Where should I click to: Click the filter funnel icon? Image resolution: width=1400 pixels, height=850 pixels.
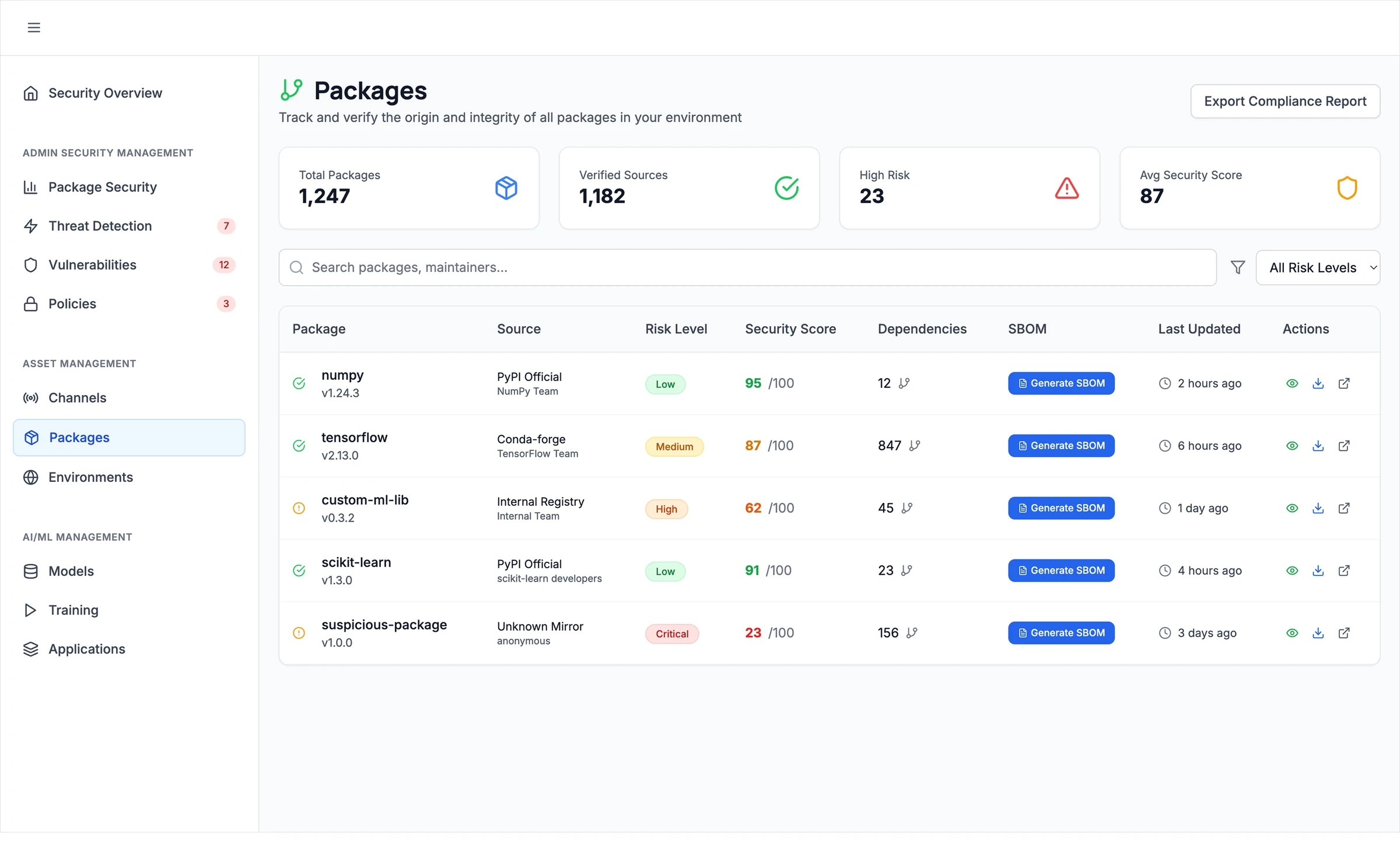pos(1237,267)
